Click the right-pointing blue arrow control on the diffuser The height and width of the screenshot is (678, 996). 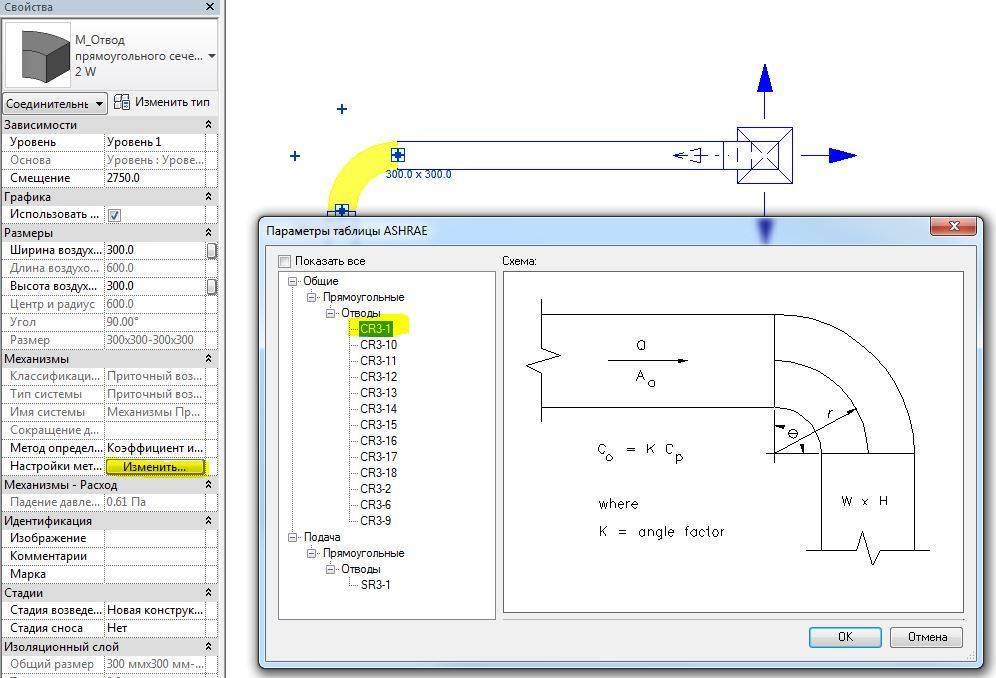click(842, 155)
